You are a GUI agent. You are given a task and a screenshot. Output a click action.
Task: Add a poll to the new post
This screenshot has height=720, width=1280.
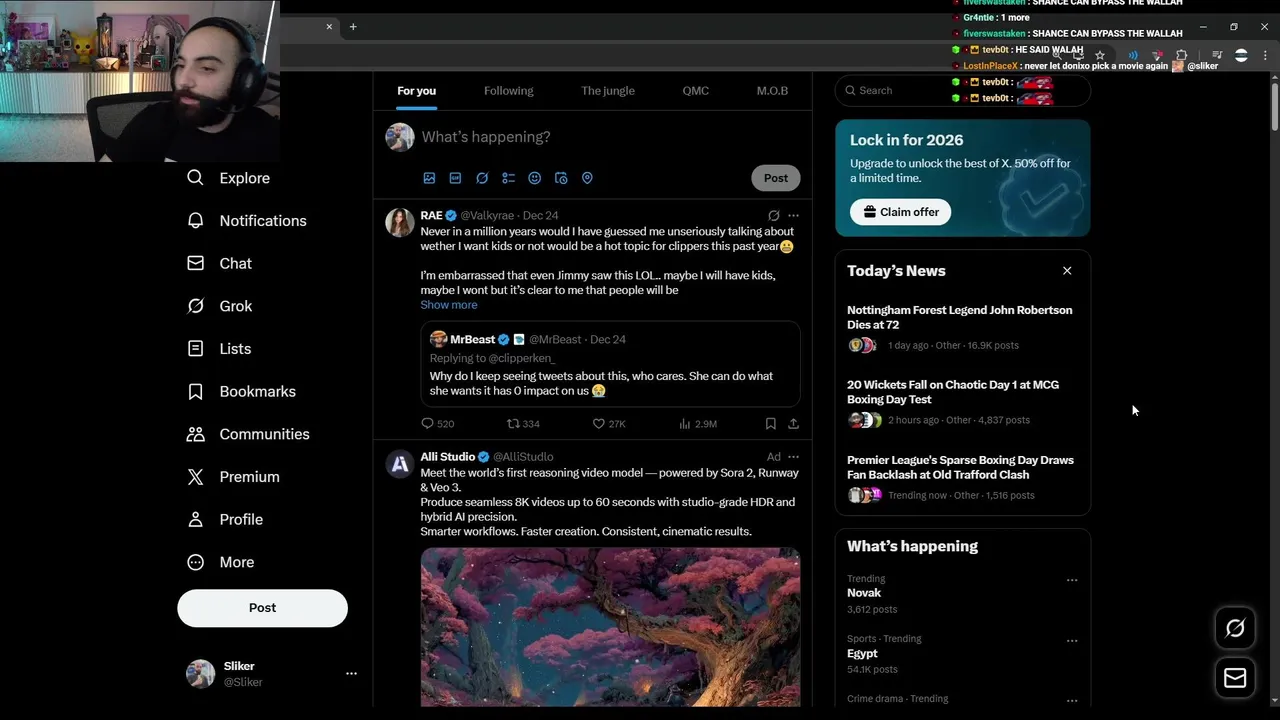[508, 178]
